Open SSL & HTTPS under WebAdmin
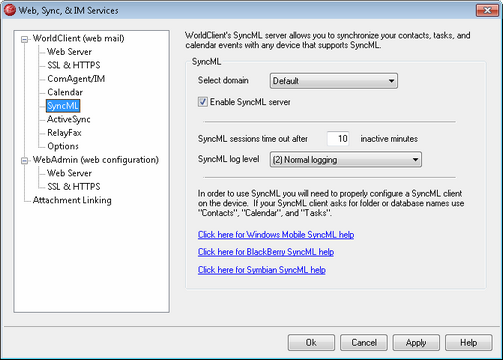503x360 pixels. [74, 186]
